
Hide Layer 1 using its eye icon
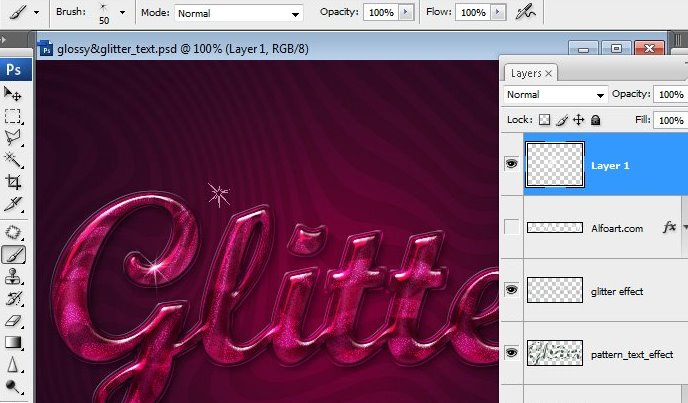512,164
